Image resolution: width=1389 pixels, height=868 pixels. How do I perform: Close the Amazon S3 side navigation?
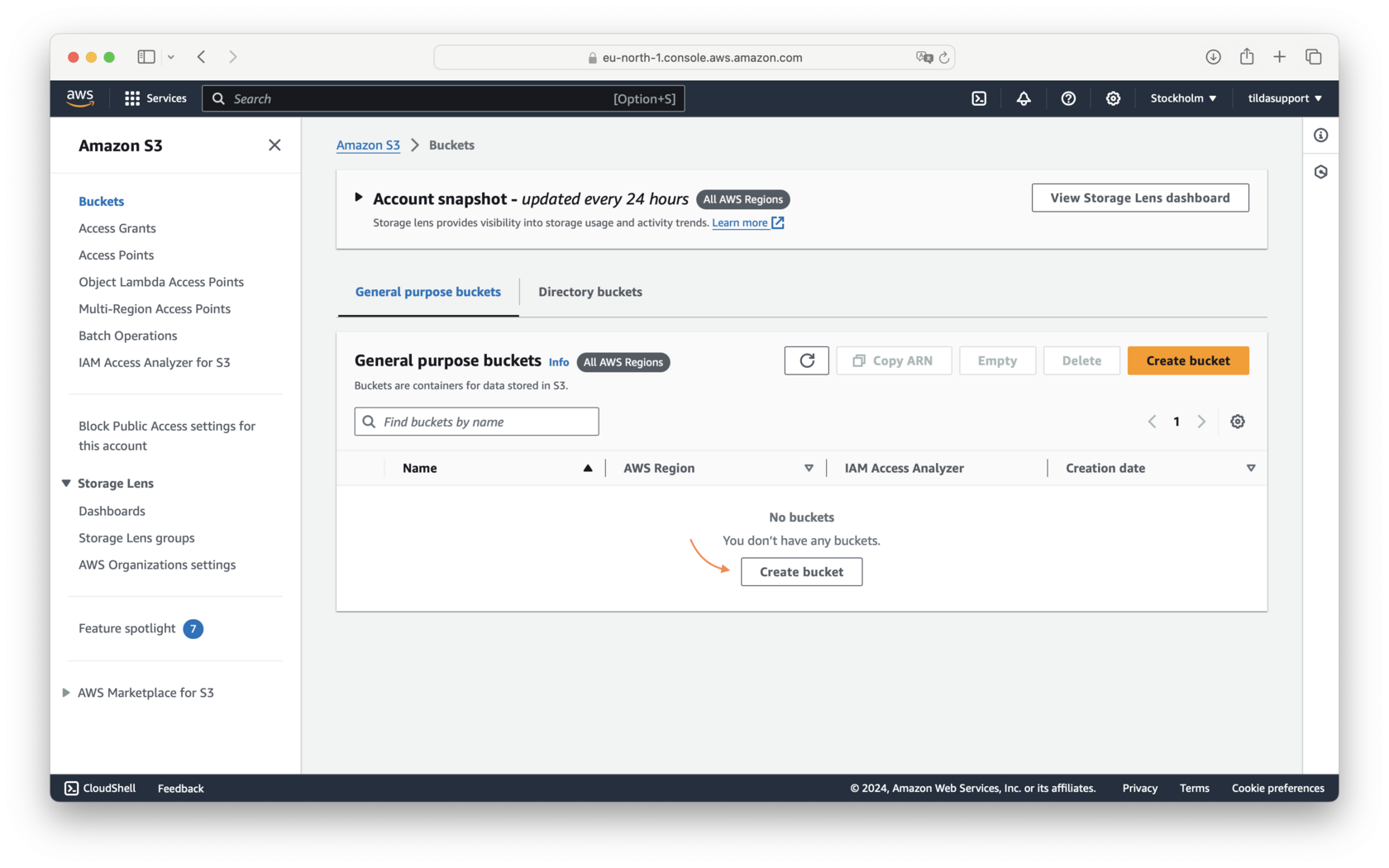coord(274,145)
